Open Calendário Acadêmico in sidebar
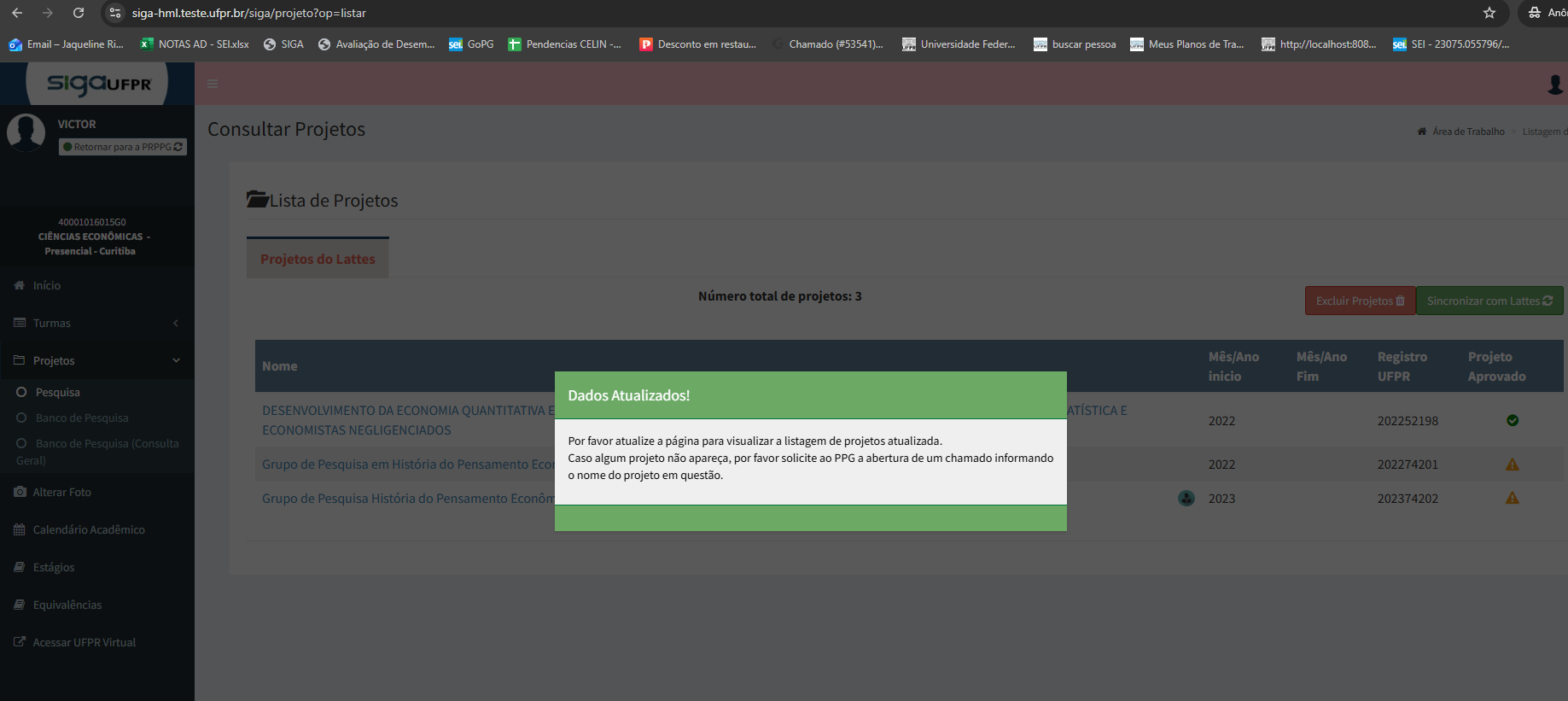The width and height of the screenshot is (1568, 701). coord(88,529)
